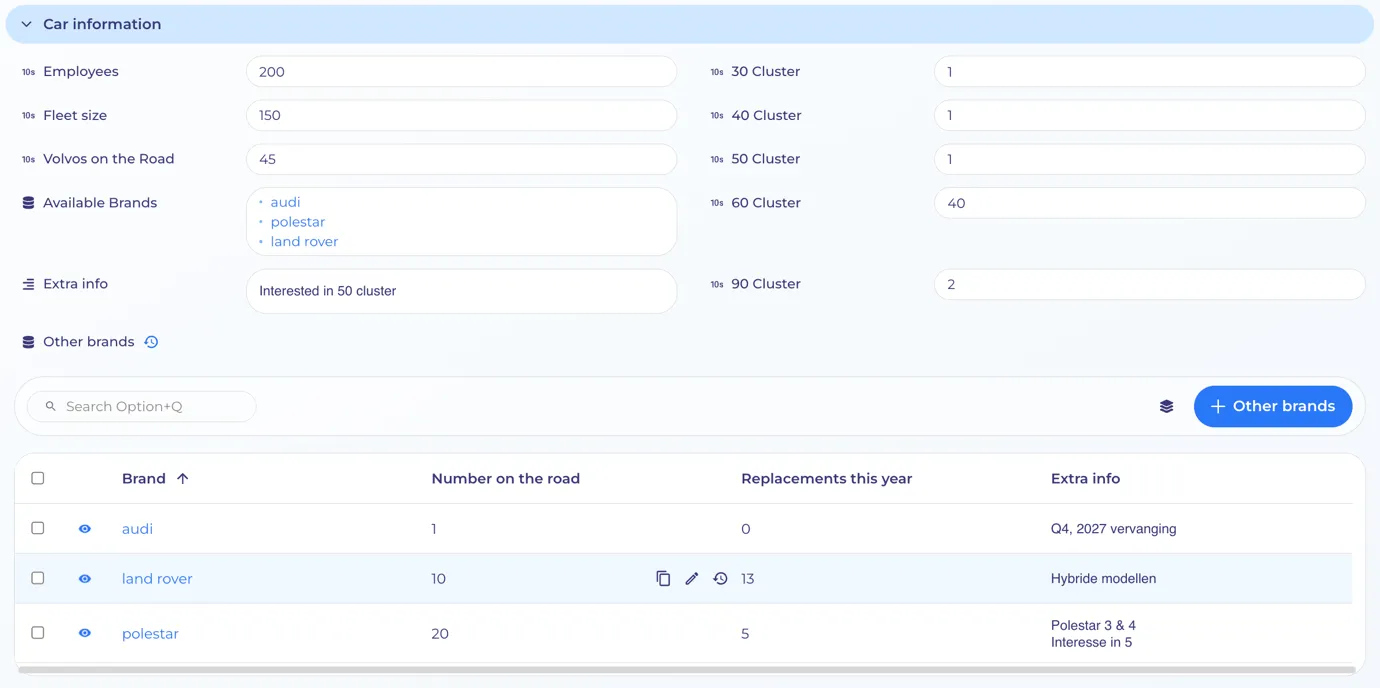Click the 60 Cluster field showing 40
This screenshot has width=1380, height=688.
point(1149,203)
